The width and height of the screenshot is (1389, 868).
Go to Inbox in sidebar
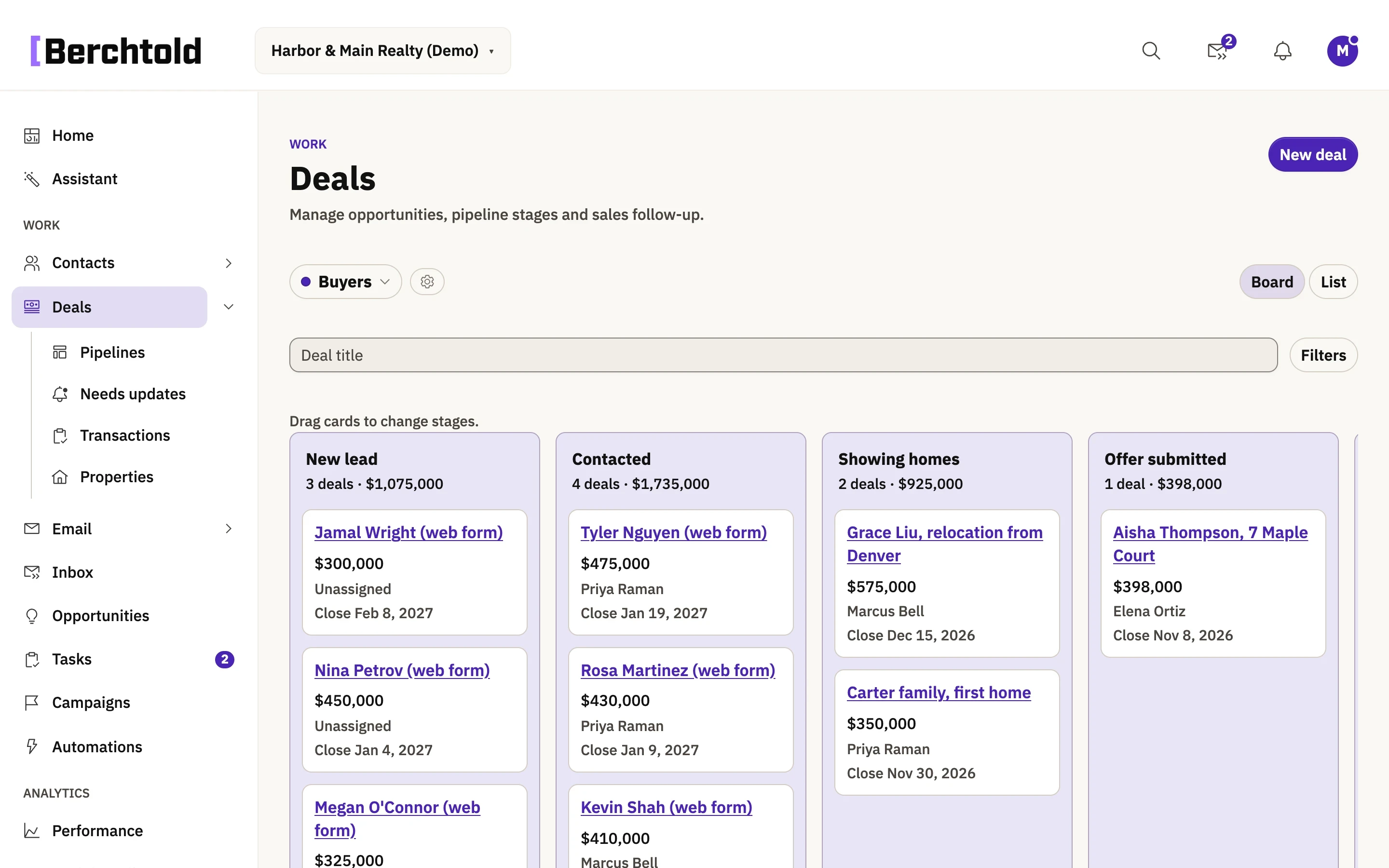coord(72,572)
